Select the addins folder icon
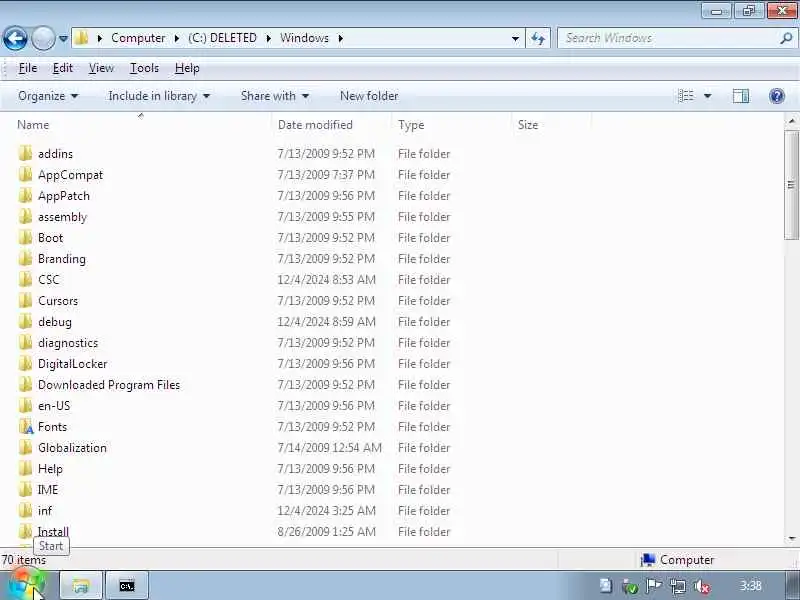 point(25,154)
